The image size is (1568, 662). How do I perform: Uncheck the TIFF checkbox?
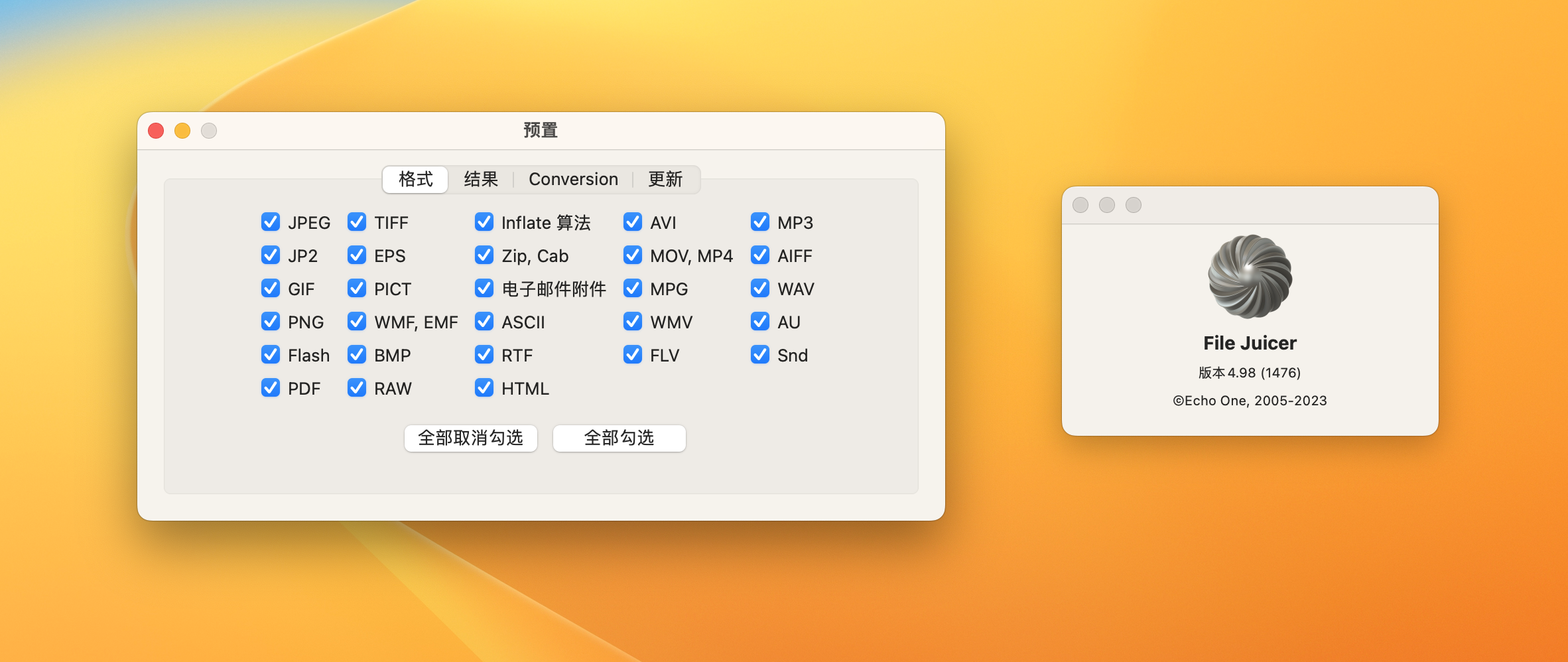(357, 222)
